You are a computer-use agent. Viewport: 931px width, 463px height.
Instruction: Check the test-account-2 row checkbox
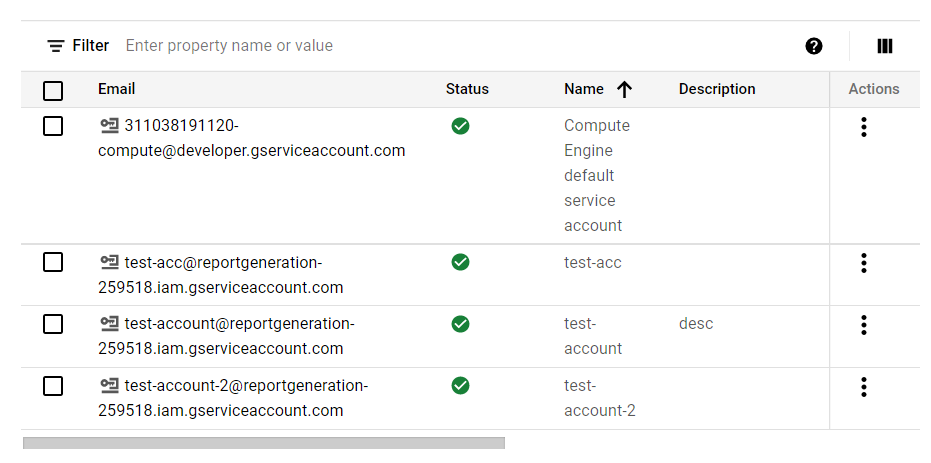(53, 387)
